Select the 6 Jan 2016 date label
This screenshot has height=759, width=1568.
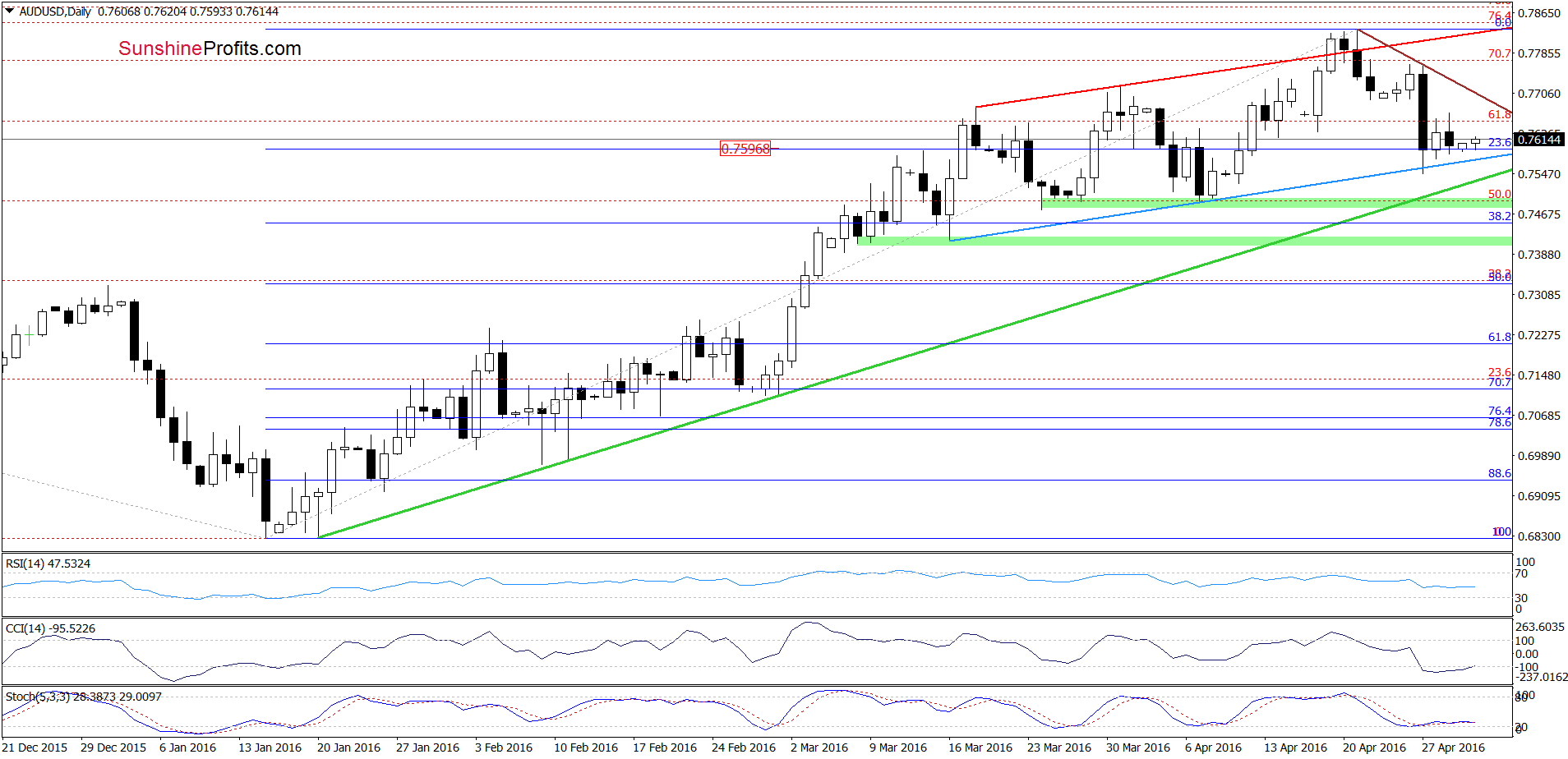(187, 747)
